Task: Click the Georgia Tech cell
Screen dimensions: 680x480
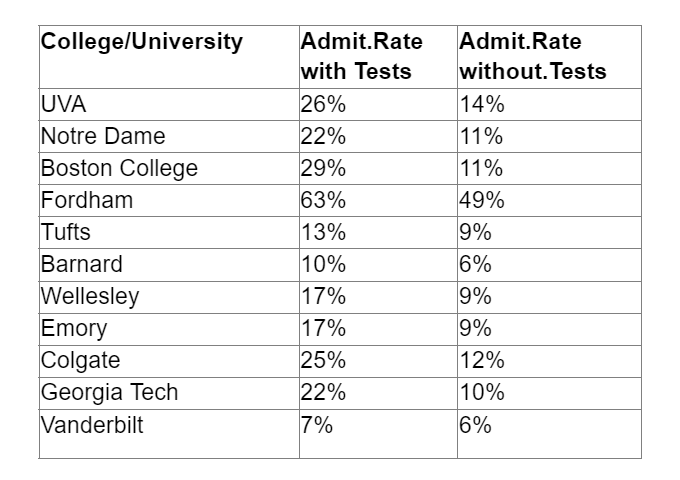Action: pyautogui.click(x=109, y=392)
